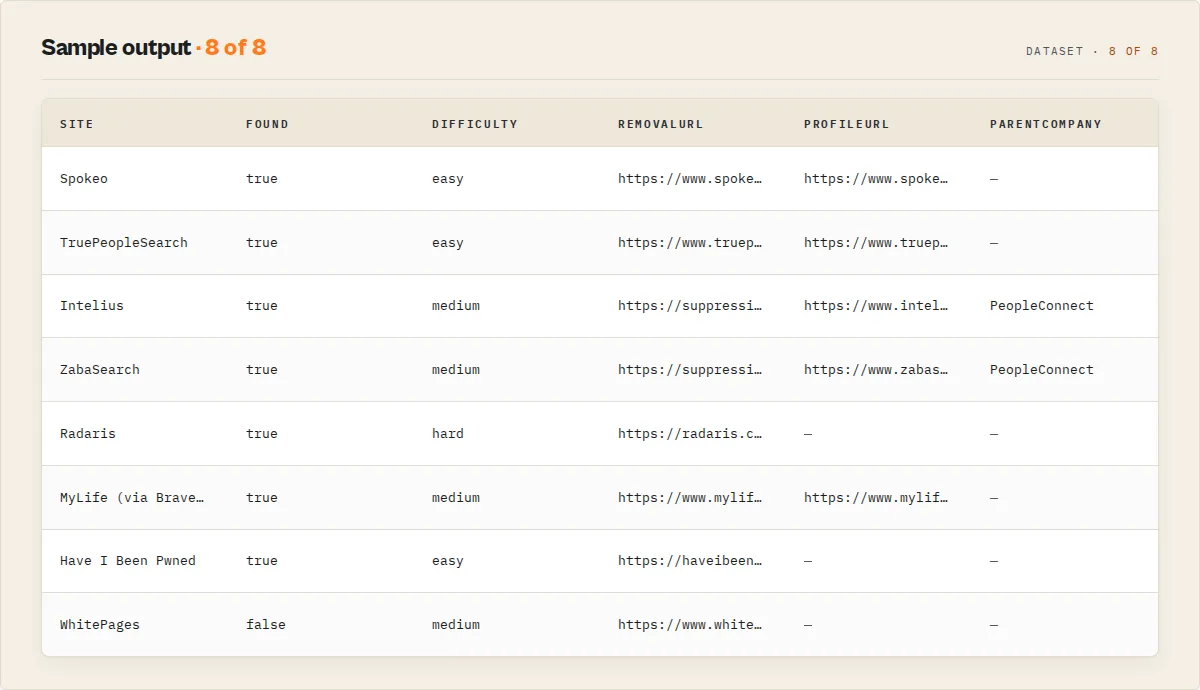Click the WhitePages removal URL

point(690,625)
